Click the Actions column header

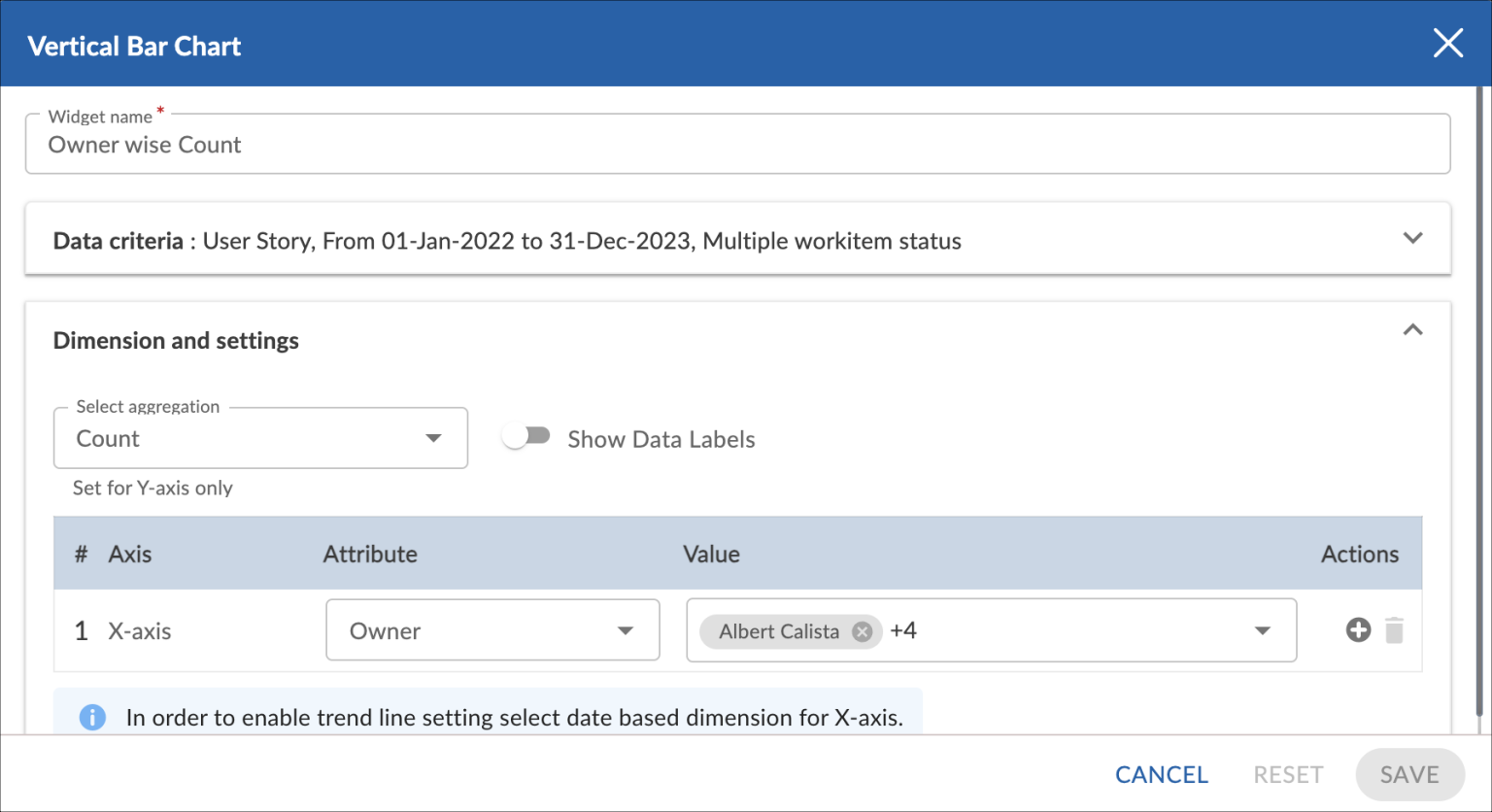(x=1359, y=554)
